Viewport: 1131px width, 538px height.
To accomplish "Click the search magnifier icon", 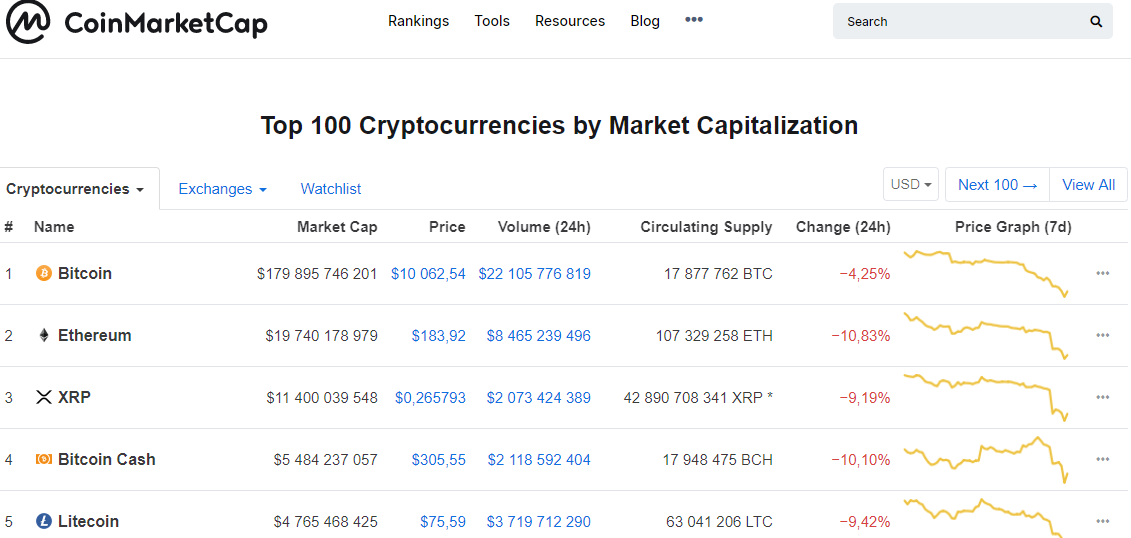I will click(1096, 21).
